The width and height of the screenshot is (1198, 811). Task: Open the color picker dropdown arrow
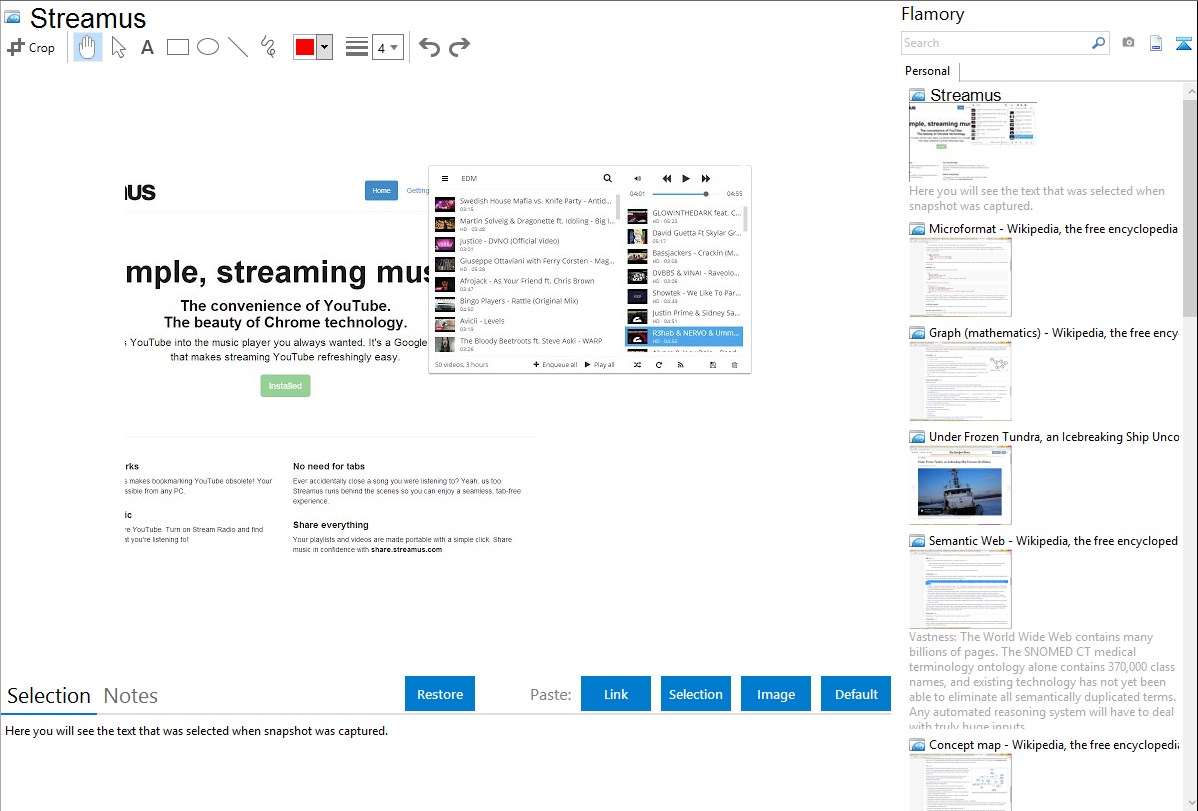point(325,47)
